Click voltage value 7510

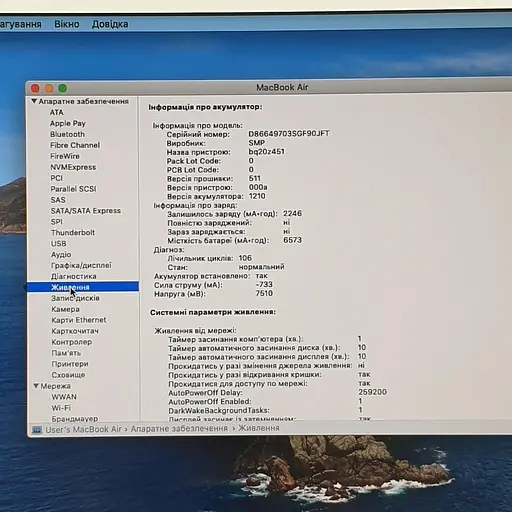[264, 293]
